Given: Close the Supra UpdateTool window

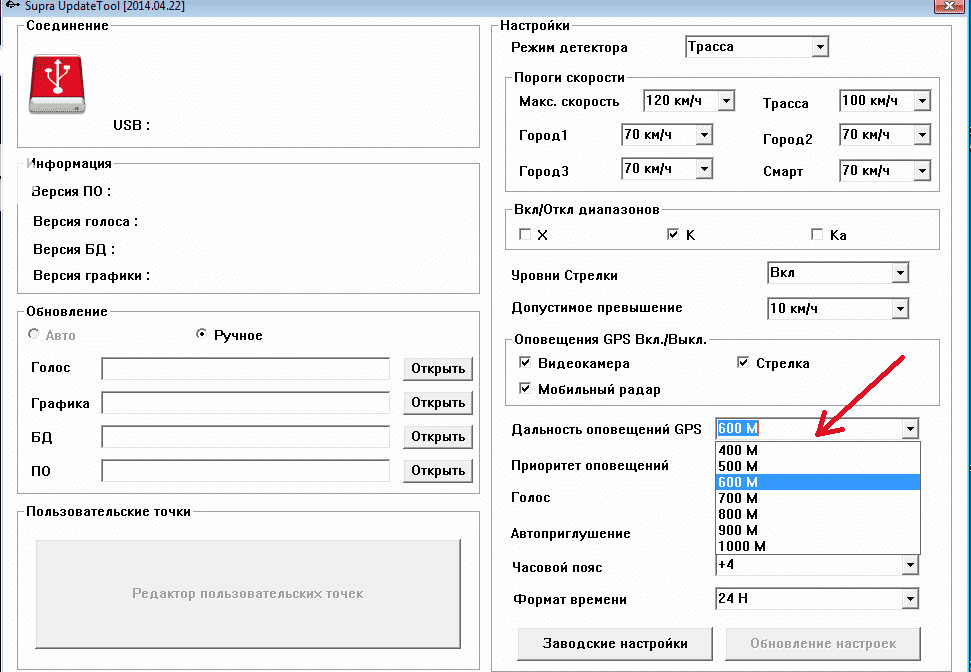Looking at the screenshot, I should [x=948, y=7].
